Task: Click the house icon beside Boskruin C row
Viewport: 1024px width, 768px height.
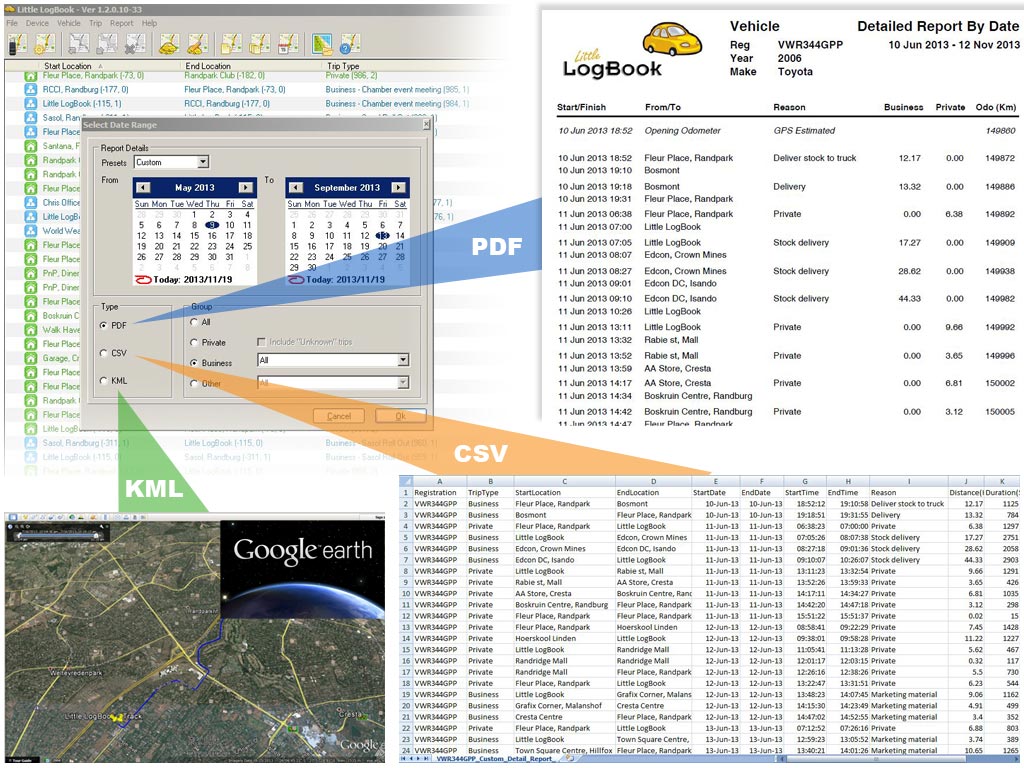Action: pyautogui.click(x=31, y=315)
